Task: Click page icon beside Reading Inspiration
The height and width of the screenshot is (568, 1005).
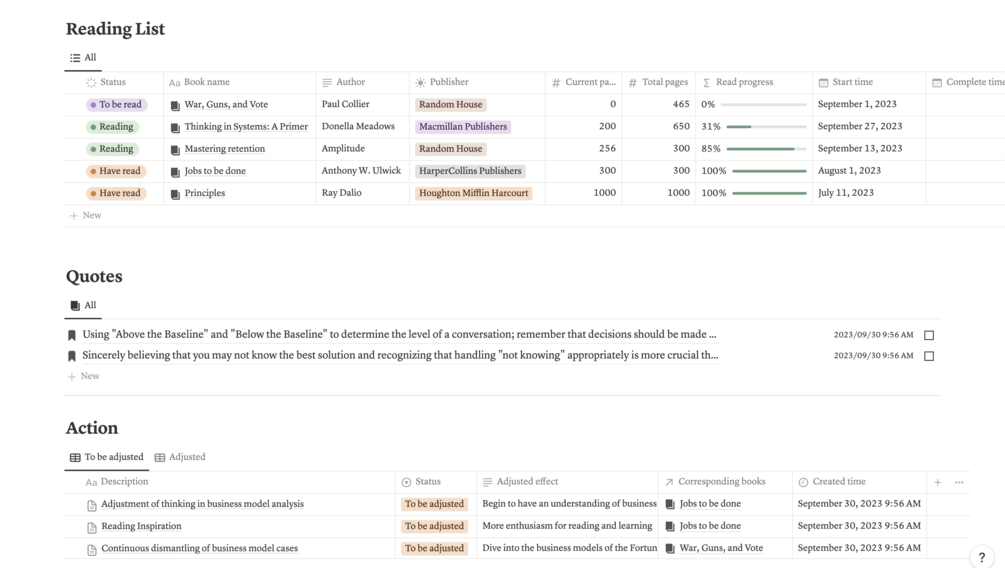Action: (x=92, y=527)
